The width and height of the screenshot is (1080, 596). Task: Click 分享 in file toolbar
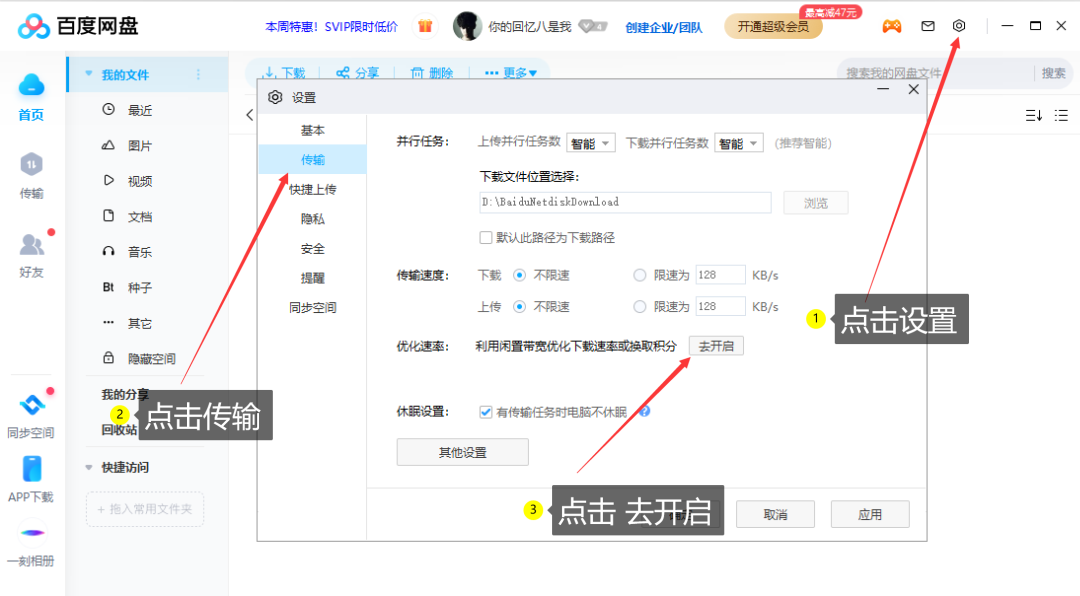(357, 73)
